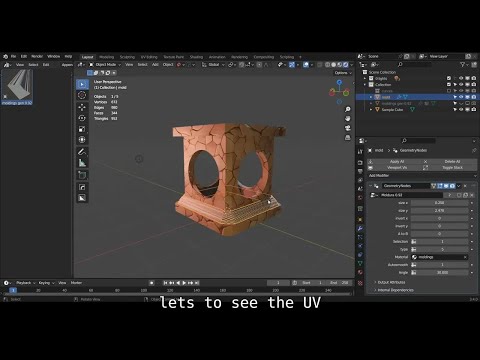Toggle GeometryNodes modifier realtime display
This screenshot has width=480, height=360.
point(446,186)
